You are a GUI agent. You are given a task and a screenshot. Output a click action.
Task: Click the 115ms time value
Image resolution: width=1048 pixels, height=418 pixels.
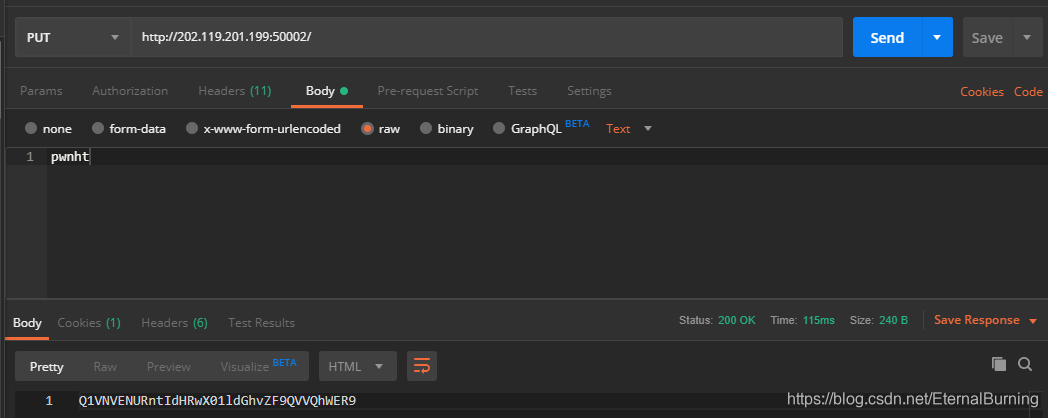tap(819, 320)
